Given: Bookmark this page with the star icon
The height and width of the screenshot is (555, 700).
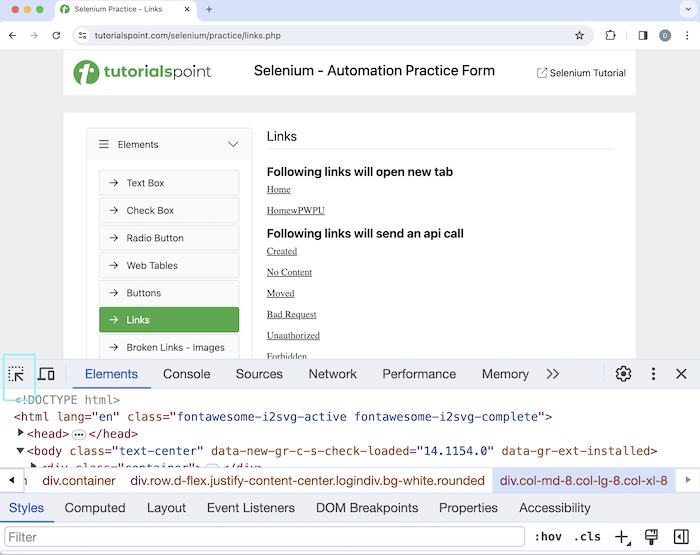Looking at the screenshot, I should pos(579,35).
